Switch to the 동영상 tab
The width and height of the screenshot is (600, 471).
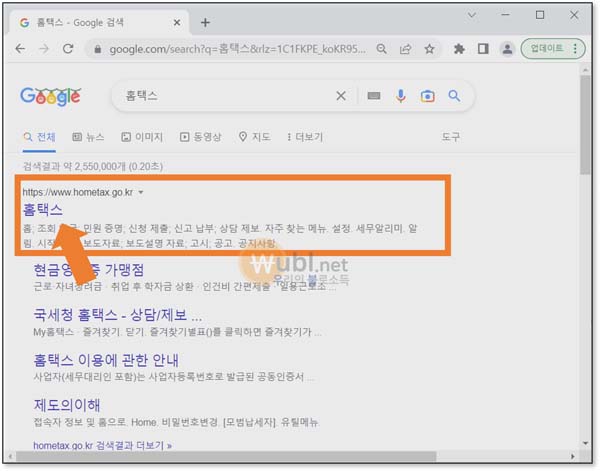[x=201, y=137]
